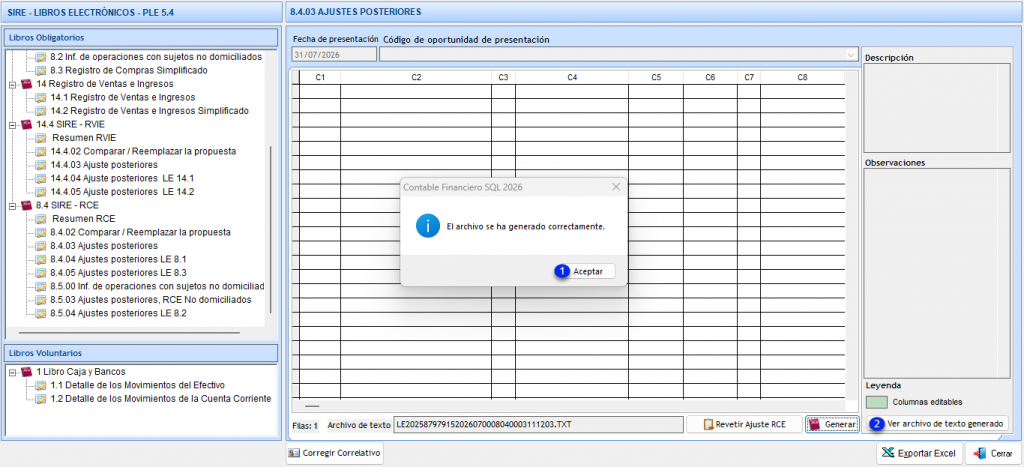The width and height of the screenshot is (1024, 467).
Task: Click Revertir Ajuste RCE button
Action: pos(744,424)
